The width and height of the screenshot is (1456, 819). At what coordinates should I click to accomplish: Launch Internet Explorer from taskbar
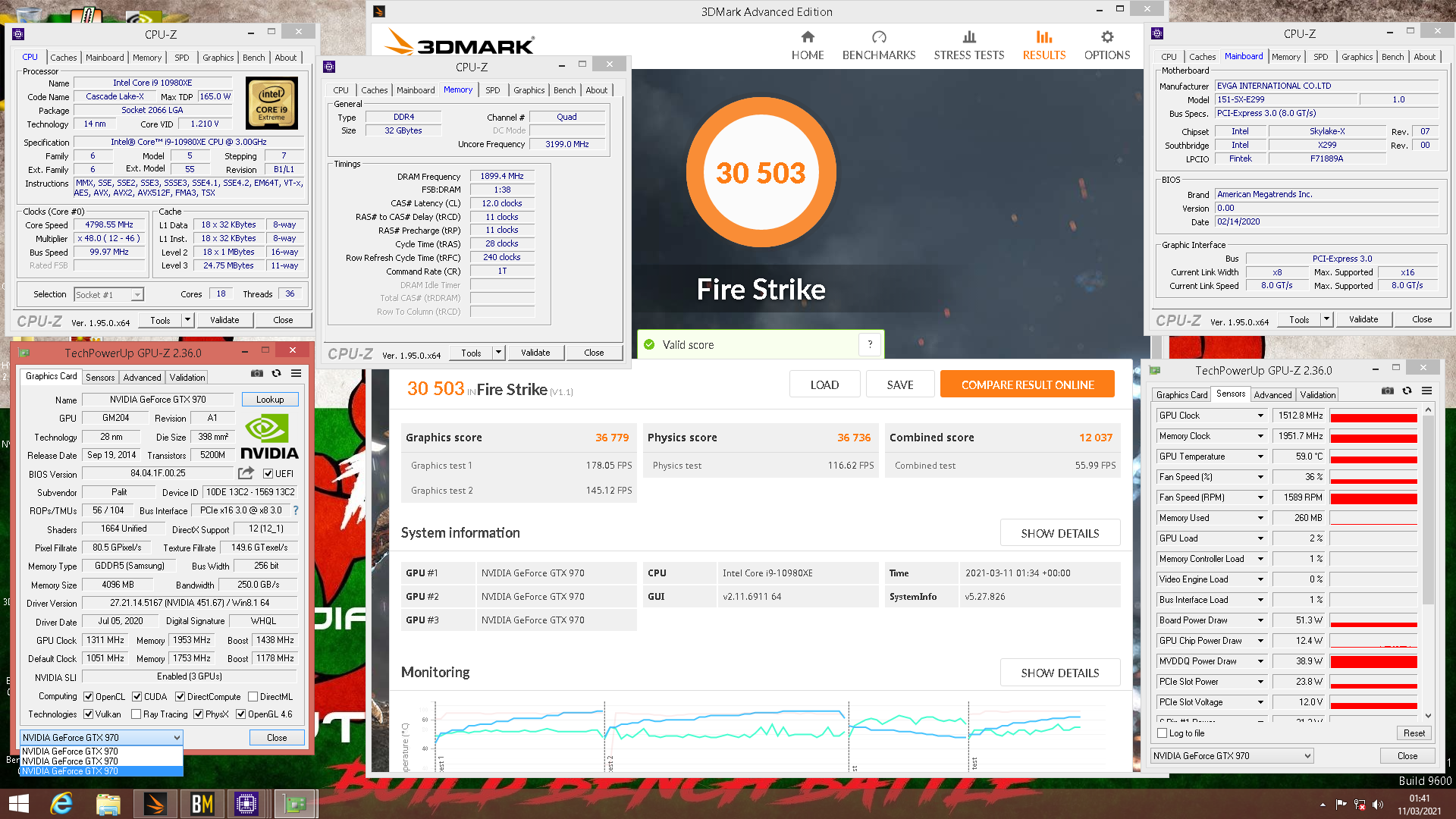click(x=61, y=804)
